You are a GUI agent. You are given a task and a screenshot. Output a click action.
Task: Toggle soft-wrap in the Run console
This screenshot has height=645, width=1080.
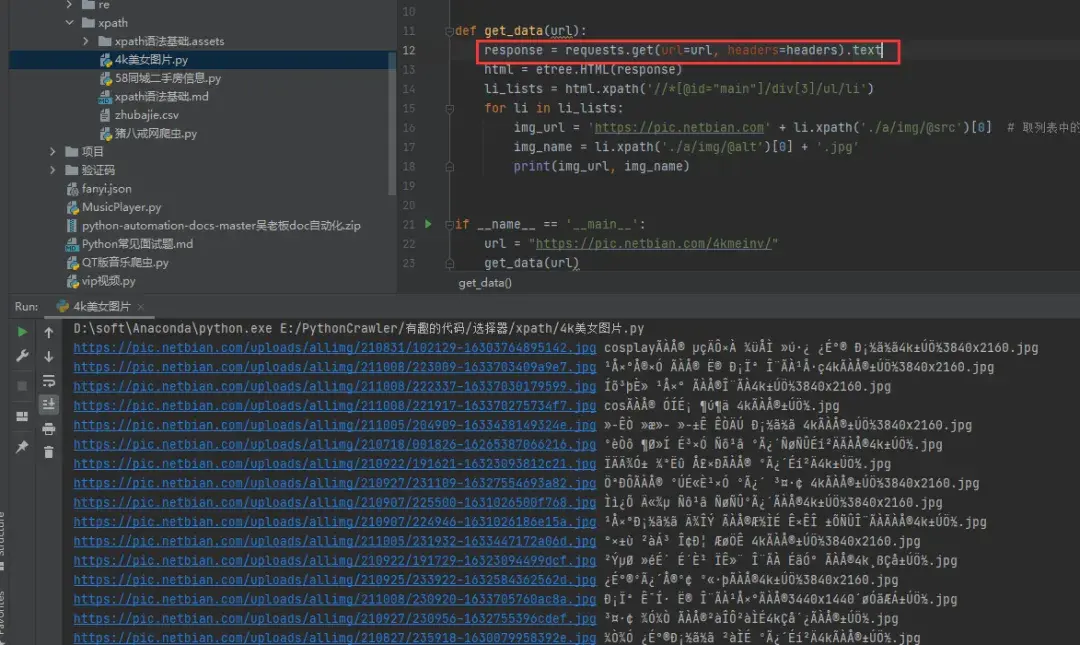click(x=49, y=380)
